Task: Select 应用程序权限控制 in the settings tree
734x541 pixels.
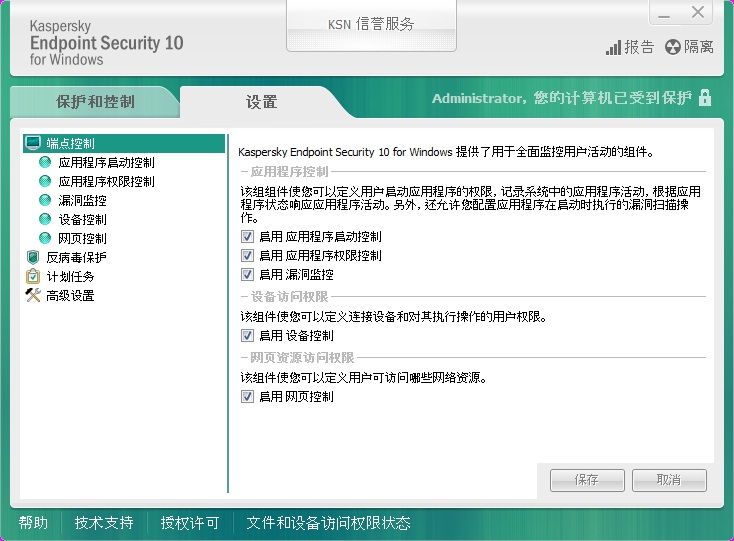Action: [x=106, y=182]
